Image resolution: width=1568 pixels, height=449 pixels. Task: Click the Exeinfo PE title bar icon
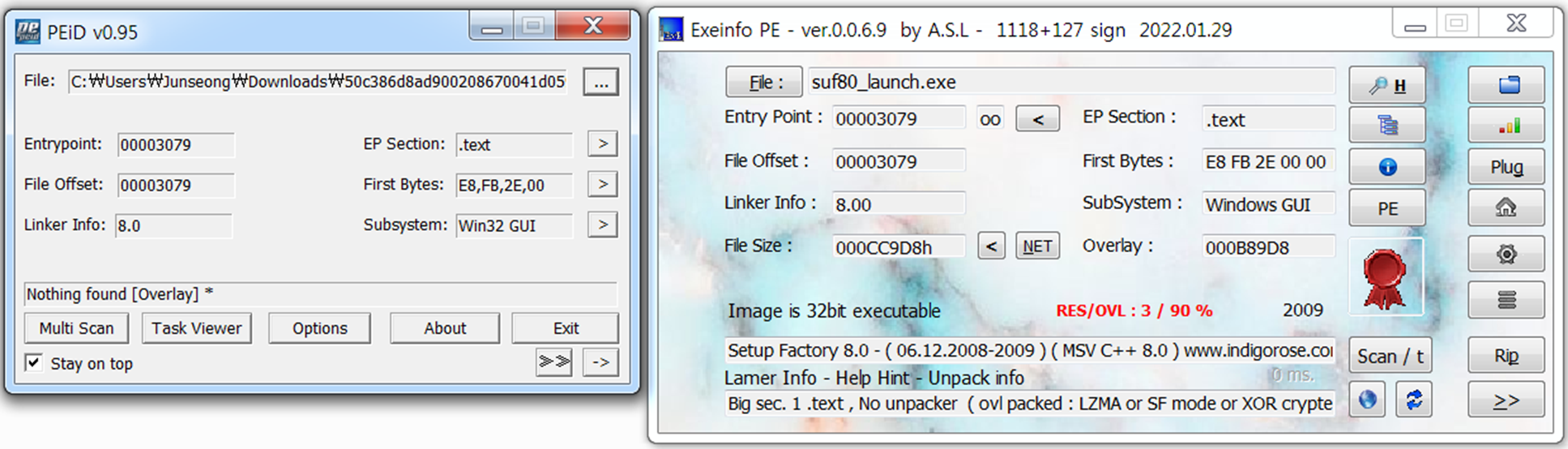pyautogui.click(x=672, y=31)
